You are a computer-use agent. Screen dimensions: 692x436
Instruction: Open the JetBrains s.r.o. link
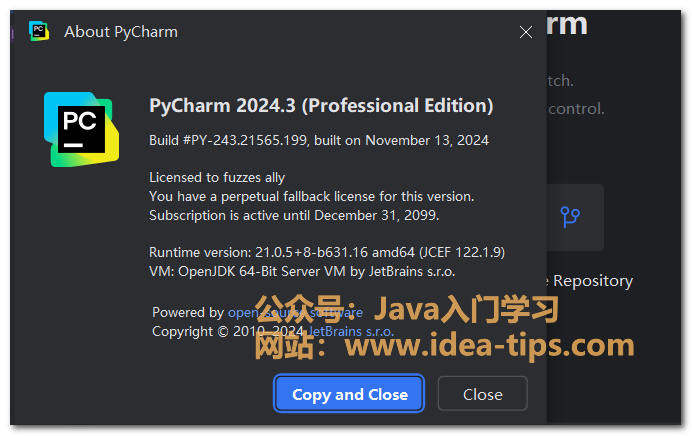point(351,331)
